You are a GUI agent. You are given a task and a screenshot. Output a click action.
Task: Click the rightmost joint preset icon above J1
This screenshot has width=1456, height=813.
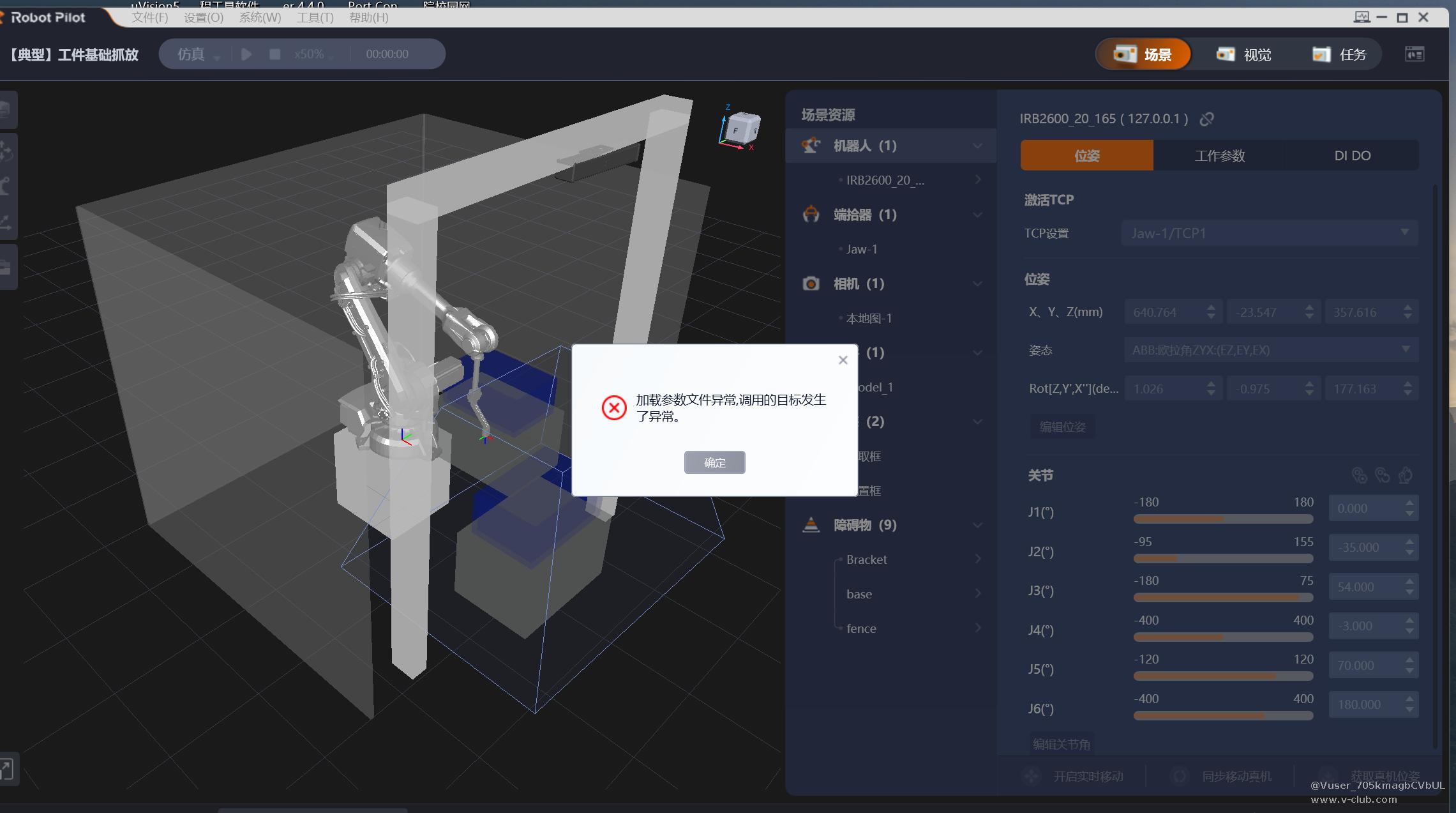[1405, 475]
